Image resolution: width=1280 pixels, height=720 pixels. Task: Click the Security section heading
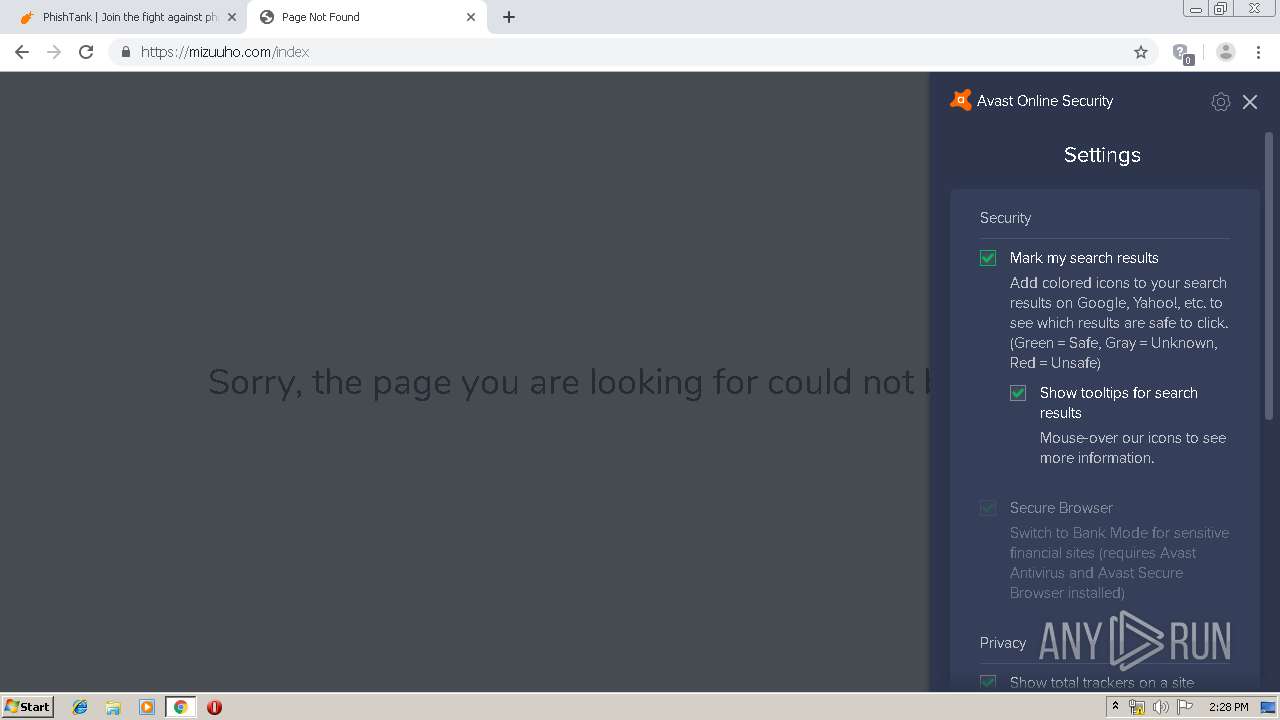(x=1005, y=218)
